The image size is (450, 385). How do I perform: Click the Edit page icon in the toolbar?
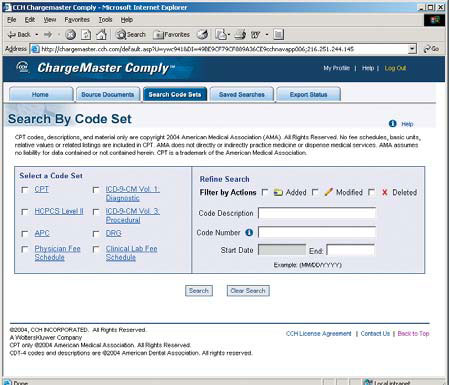coord(255,34)
